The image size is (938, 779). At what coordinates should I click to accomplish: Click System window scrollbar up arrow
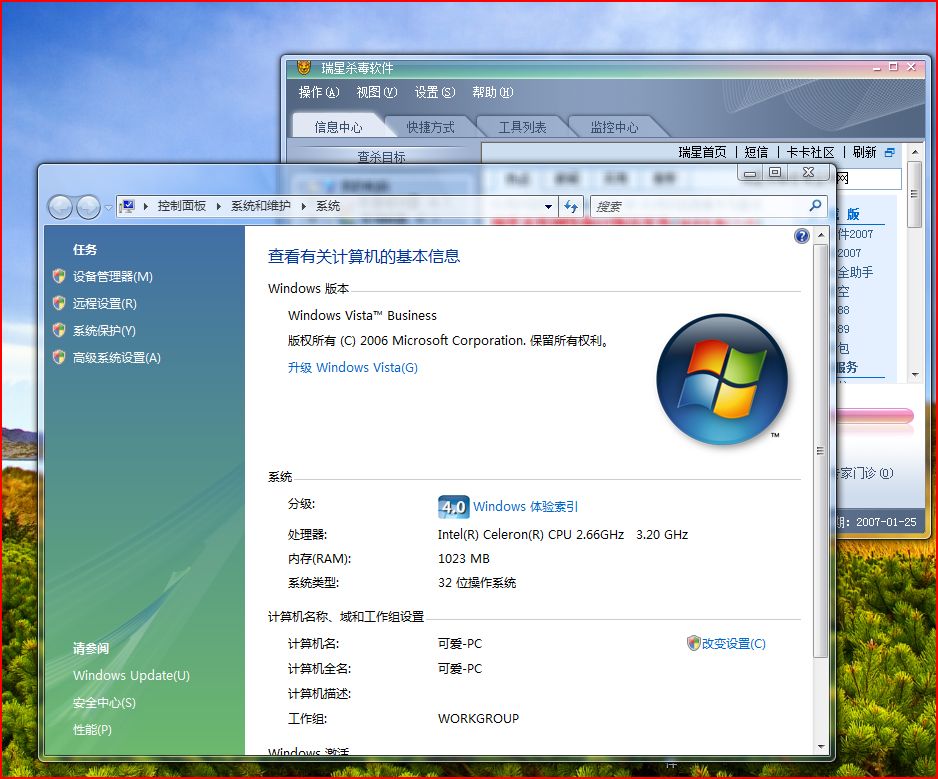[821, 235]
